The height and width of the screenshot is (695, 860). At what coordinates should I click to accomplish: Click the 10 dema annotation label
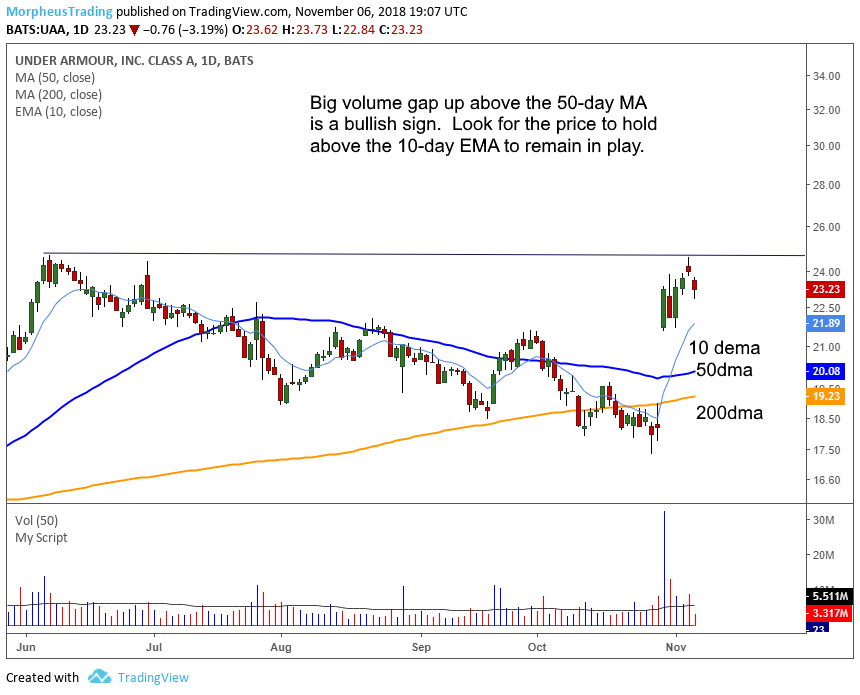click(x=724, y=348)
